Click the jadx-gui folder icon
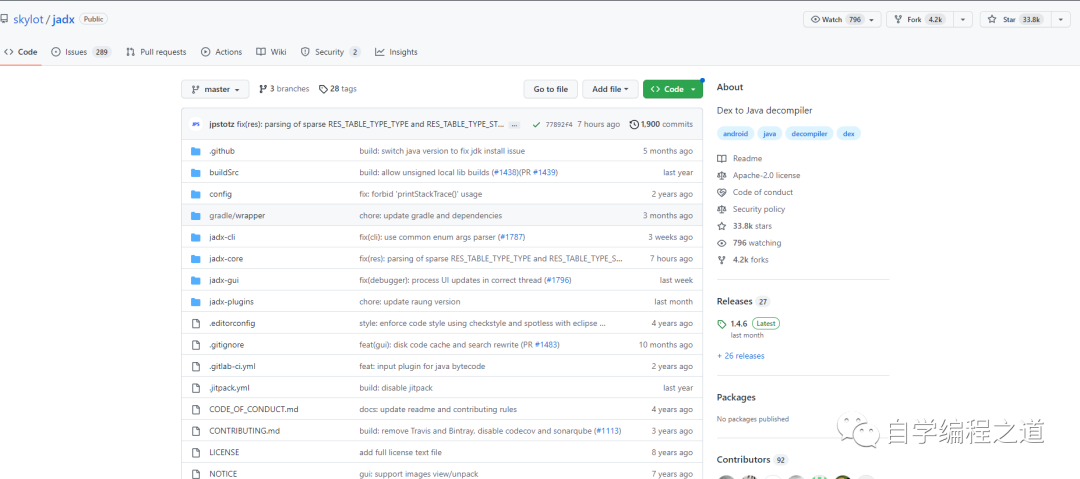1080x479 pixels. tap(196, 281)
